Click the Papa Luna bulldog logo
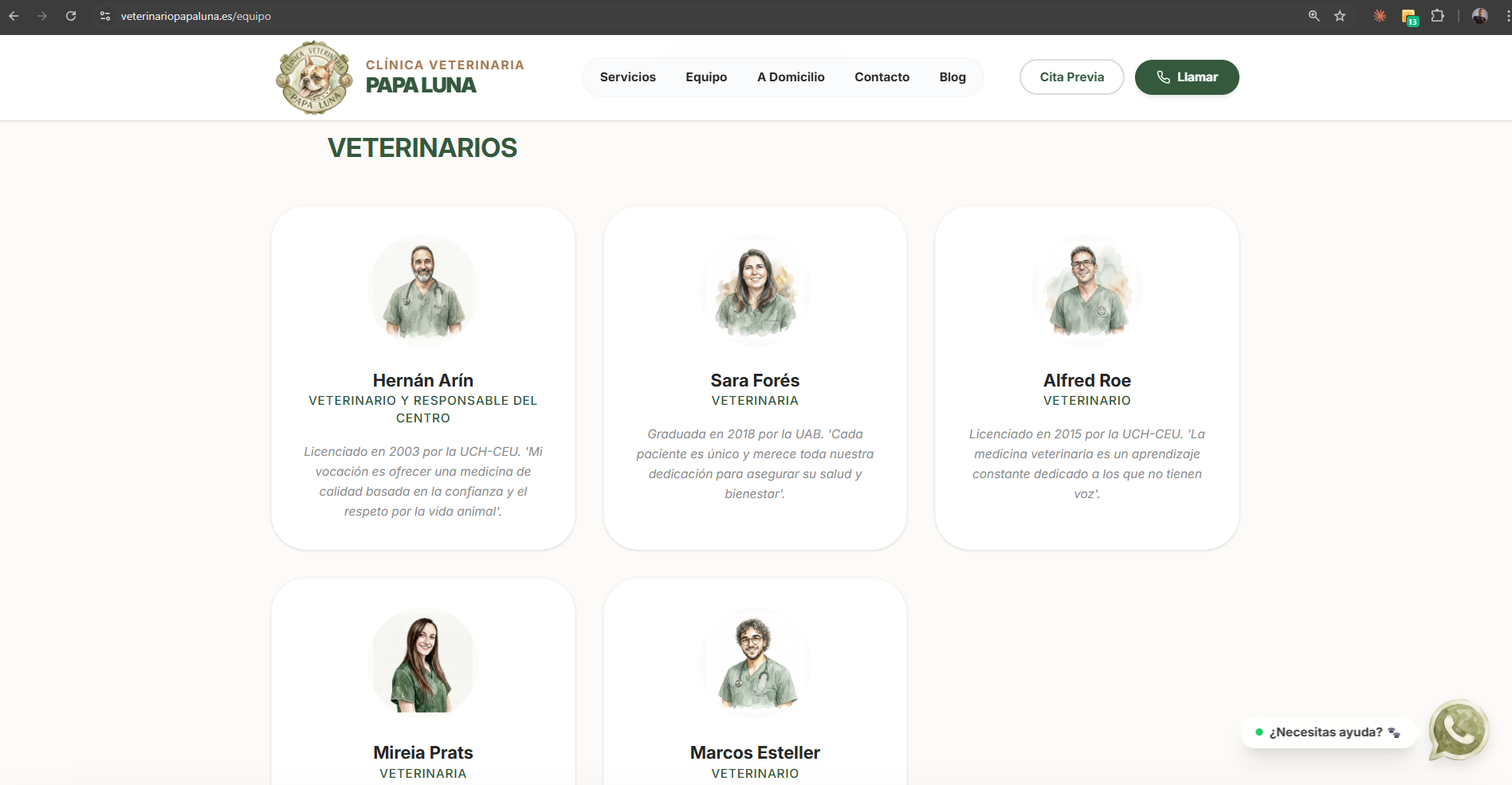The width and height of the screenshot is (1512, 785). pyautogui.click(x=314, y=77)
